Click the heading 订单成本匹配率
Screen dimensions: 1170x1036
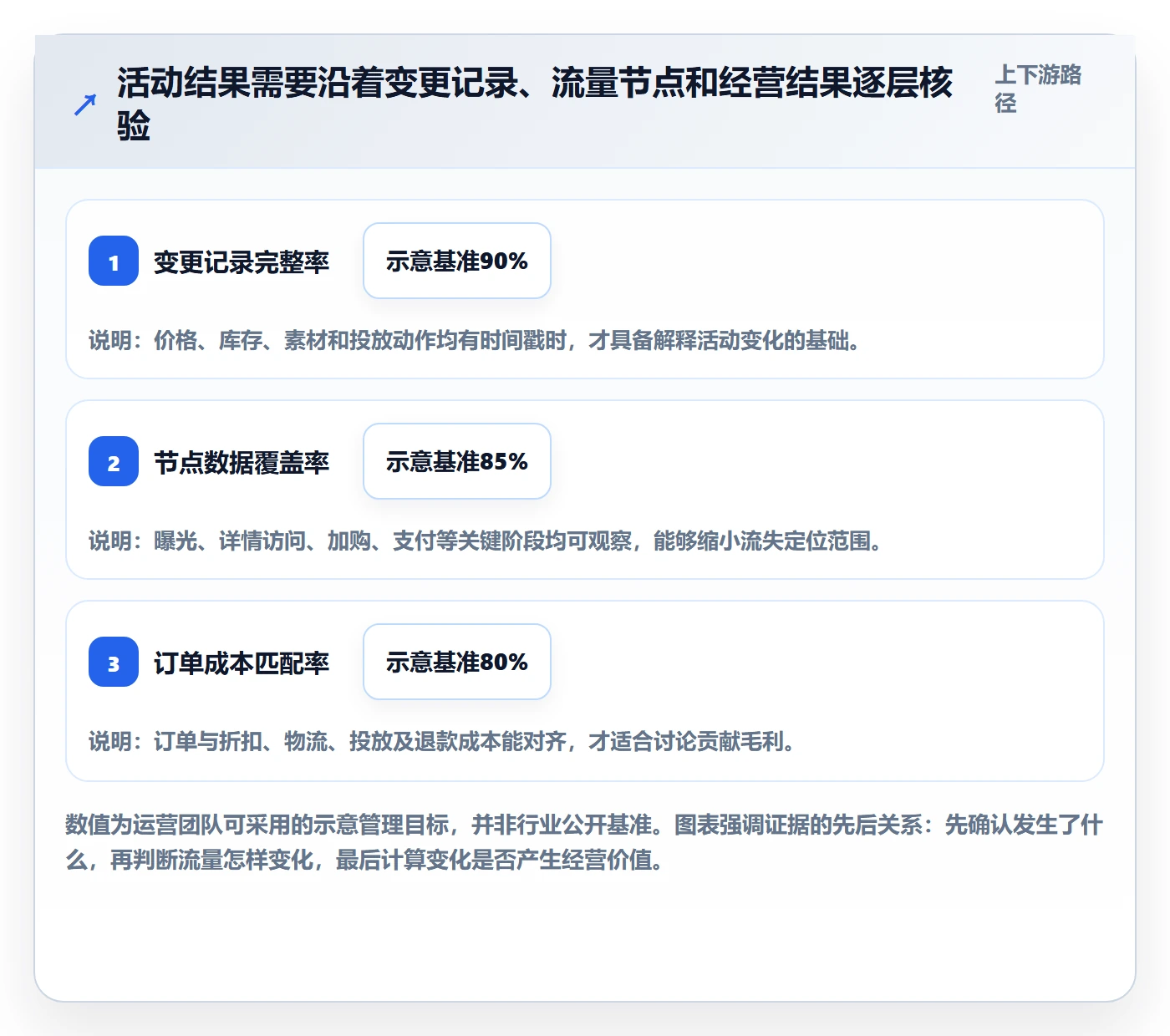(242, 663)
